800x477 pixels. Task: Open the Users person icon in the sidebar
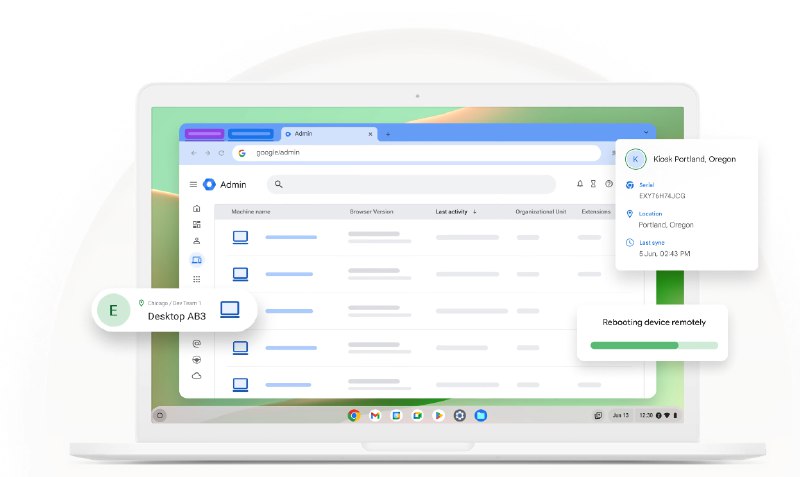[x=196, y=241]
